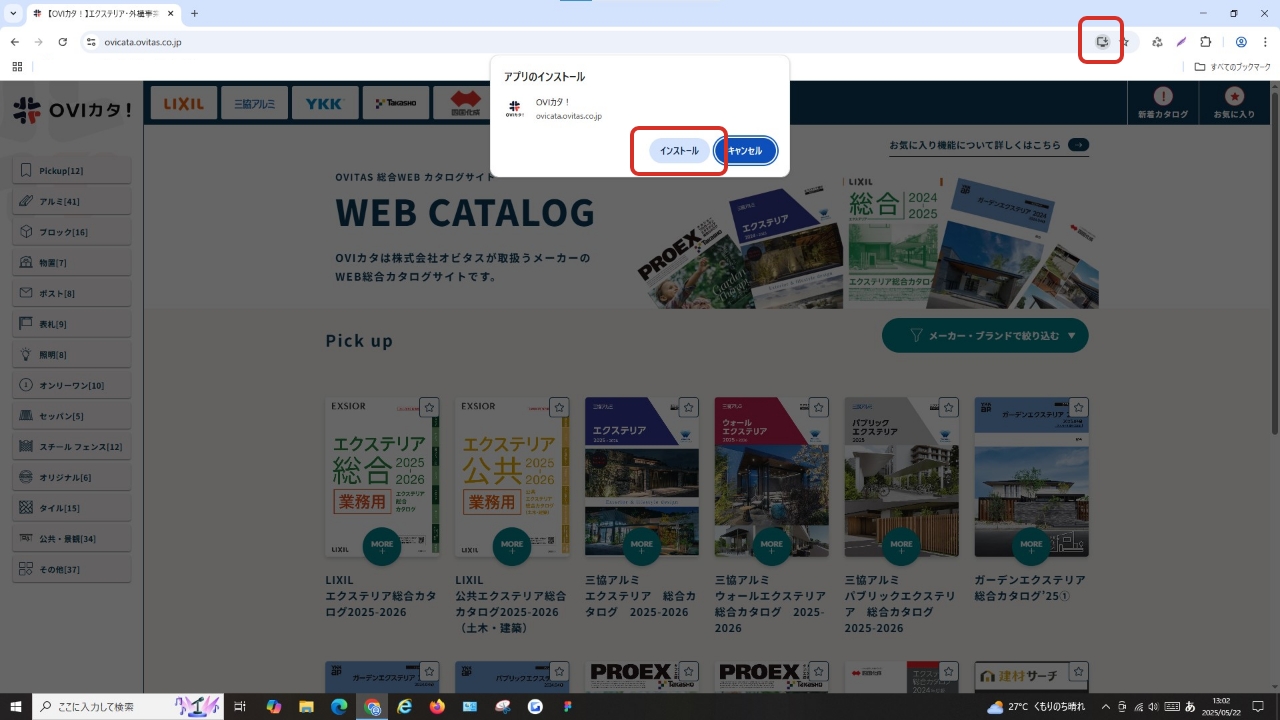The width and height of the screenshot is (1280, 720).
Task: Click the OVIカタ! site logo
Action: pyautogui.click(x=72, y=109)
